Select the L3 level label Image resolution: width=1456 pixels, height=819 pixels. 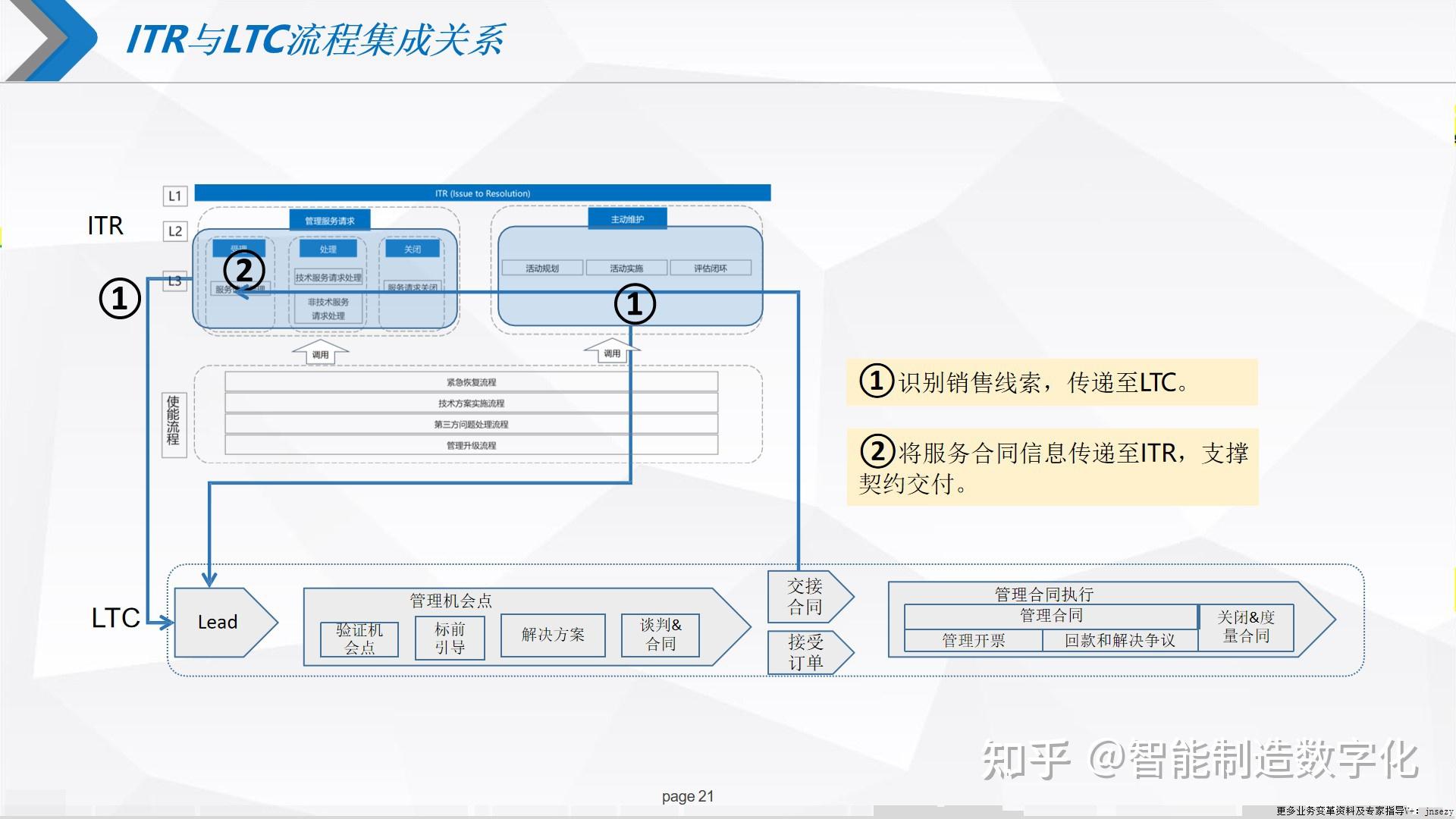pyautogui.click(x=174, y=280)
